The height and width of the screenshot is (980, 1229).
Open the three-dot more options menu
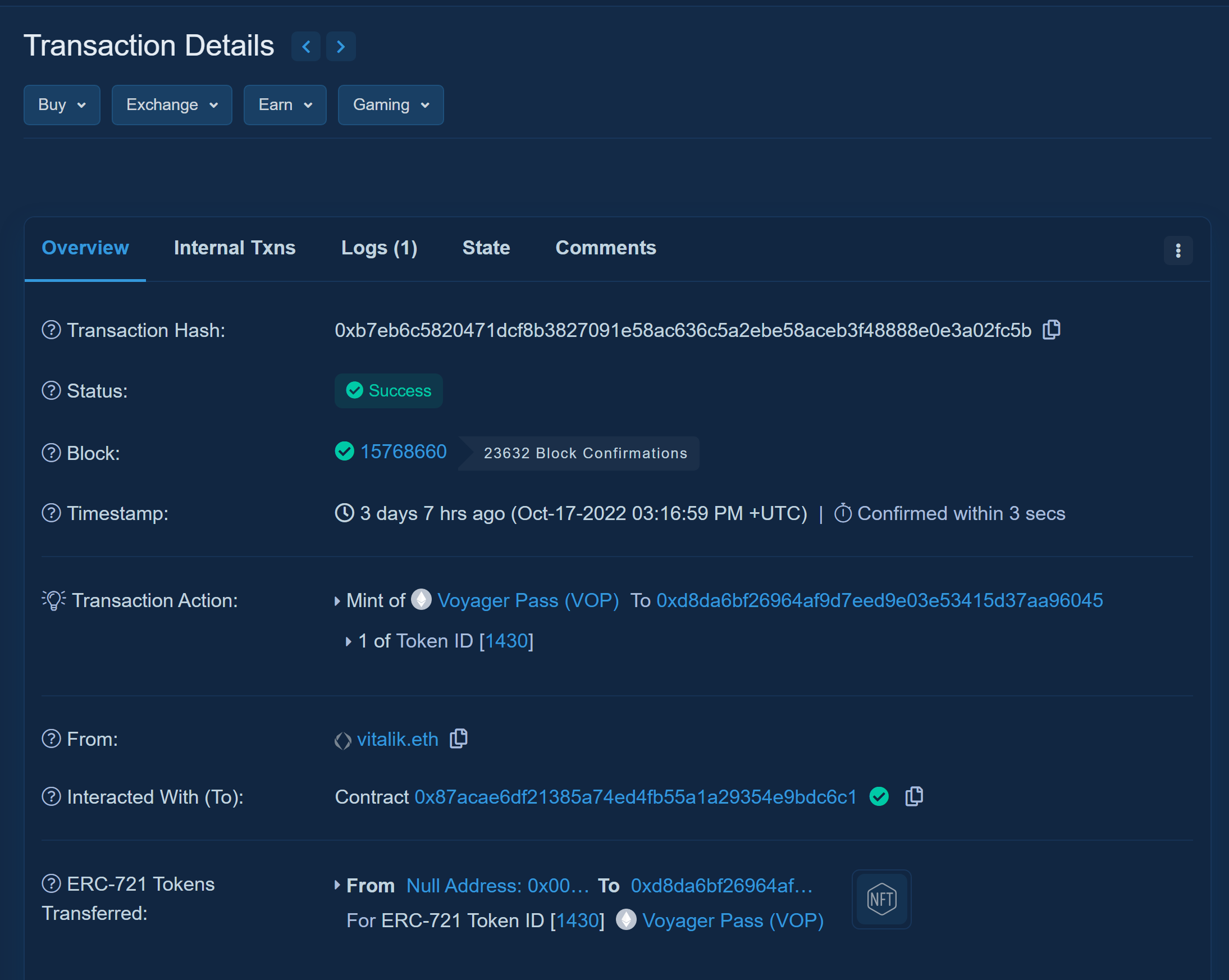tap(1178, 250)
